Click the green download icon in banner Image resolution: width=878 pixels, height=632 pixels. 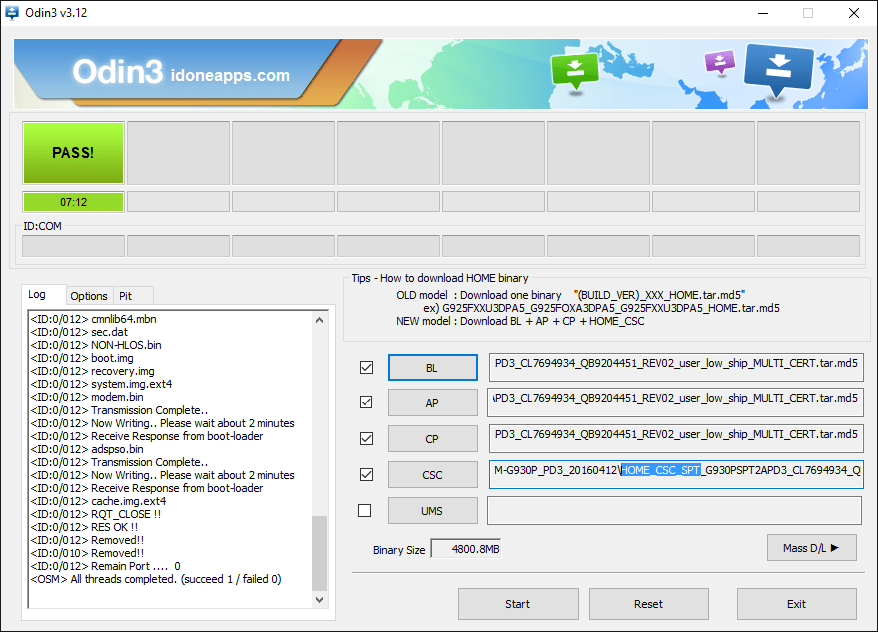click(x=575, y=71)
